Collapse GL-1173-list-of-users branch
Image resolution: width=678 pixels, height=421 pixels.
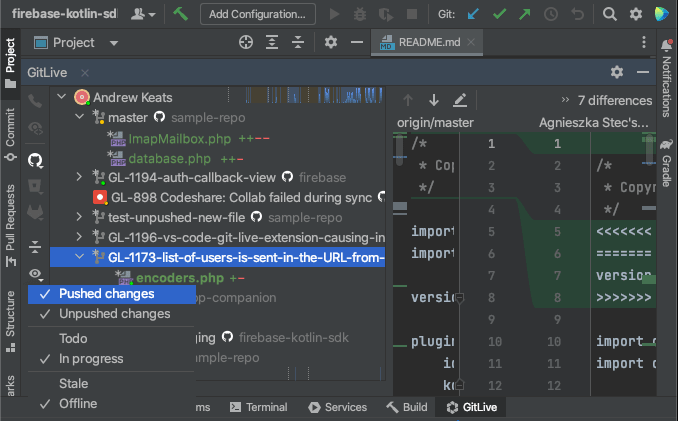[80, 257]
